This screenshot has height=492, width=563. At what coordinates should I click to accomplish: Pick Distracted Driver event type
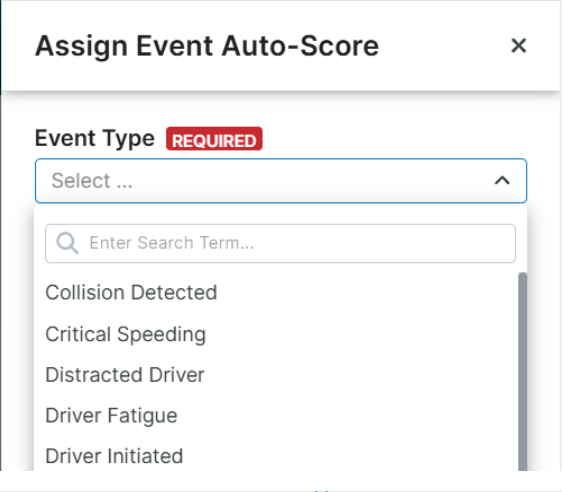(x=125, y=375)
